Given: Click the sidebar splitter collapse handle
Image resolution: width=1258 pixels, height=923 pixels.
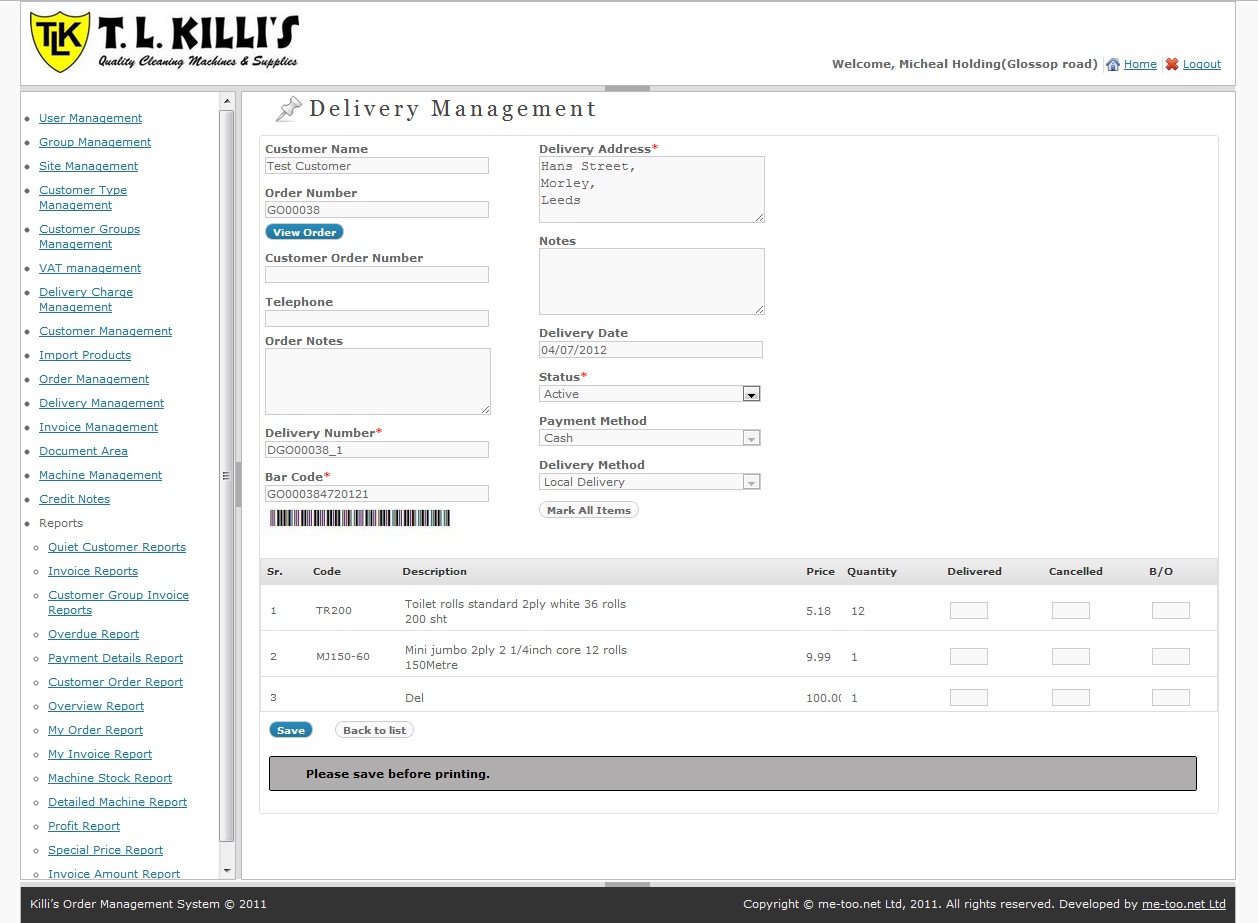Looking at the screenshot, I should (x=238, y=485).
